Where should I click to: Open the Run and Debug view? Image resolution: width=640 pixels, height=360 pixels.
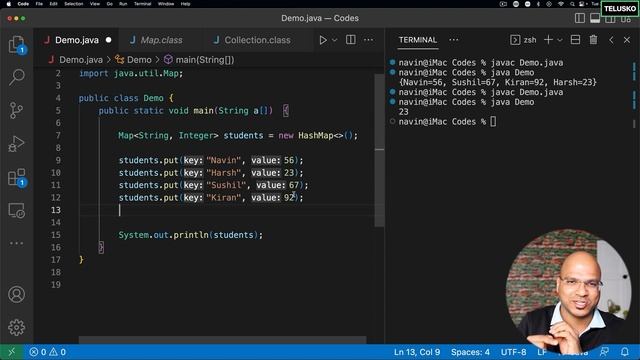coord(17,144)
